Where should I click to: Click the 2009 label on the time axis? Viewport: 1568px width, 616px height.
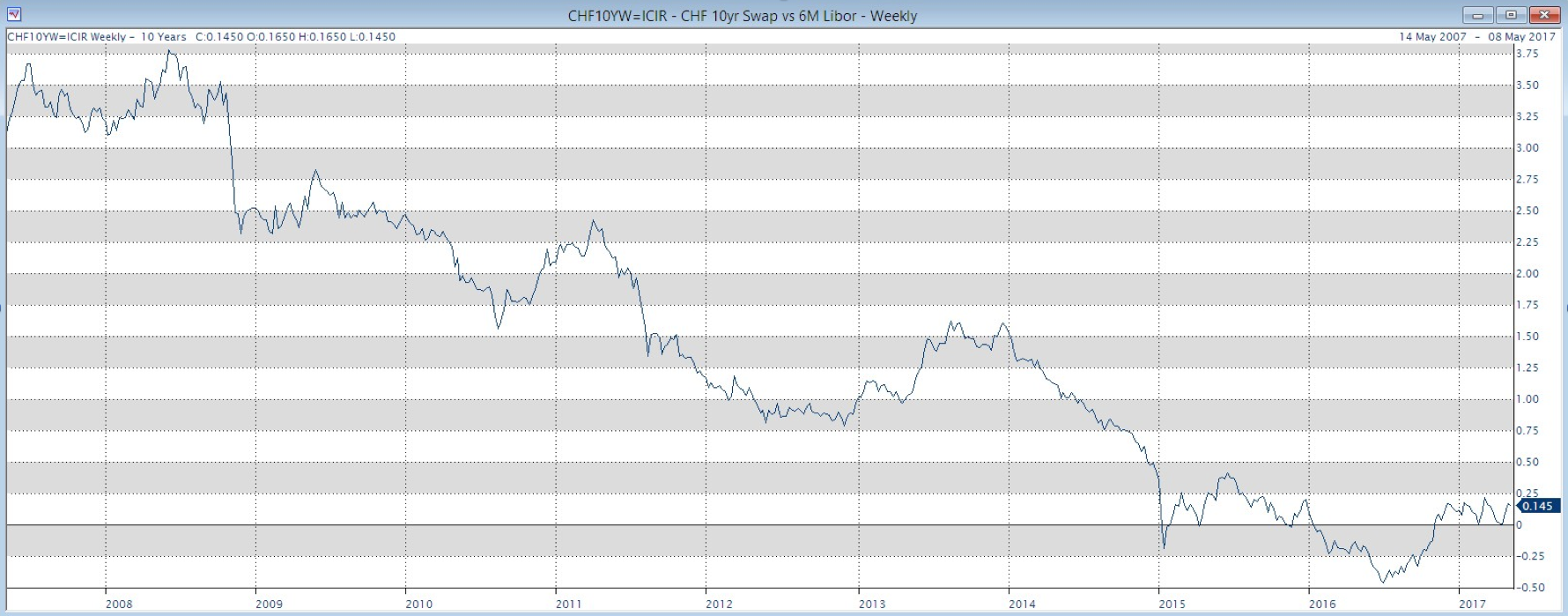269,604
